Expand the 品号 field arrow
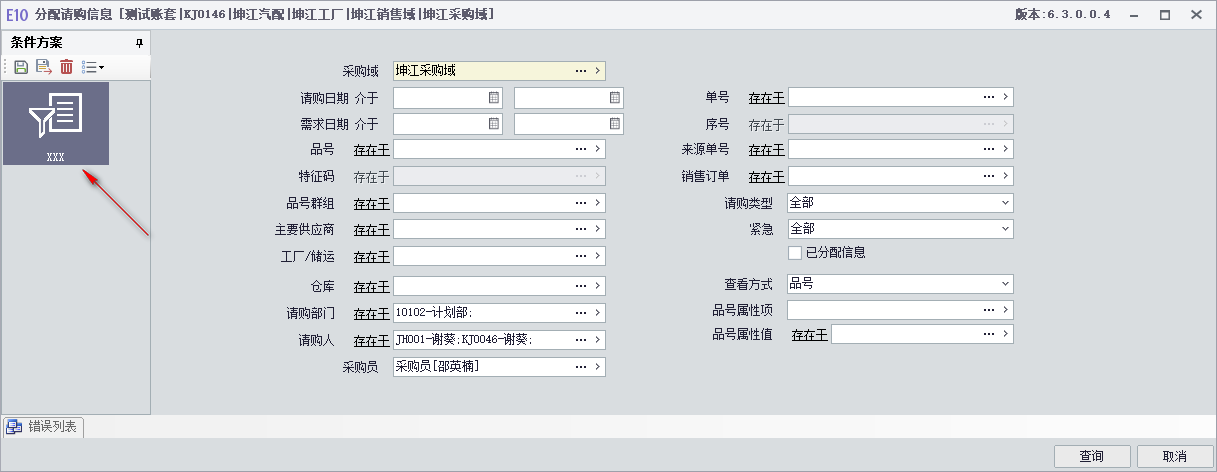 point(598,149)
